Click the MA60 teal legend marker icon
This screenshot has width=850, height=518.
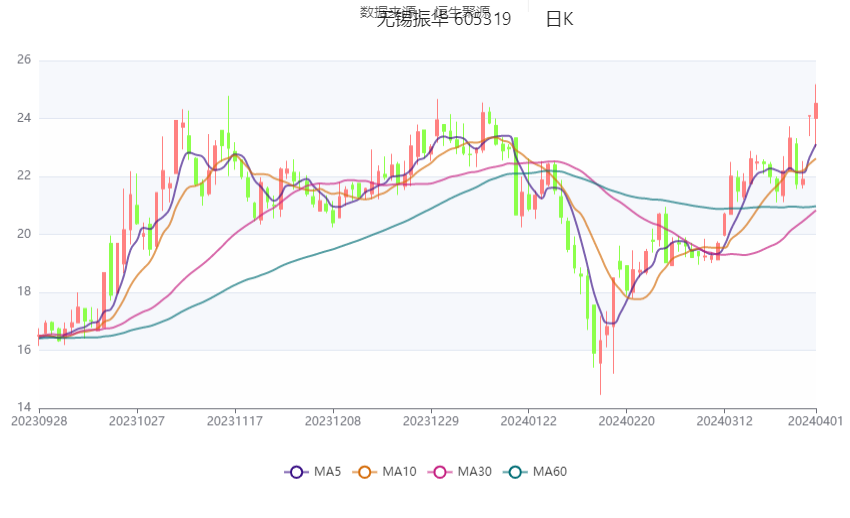(x=515, y=472)
